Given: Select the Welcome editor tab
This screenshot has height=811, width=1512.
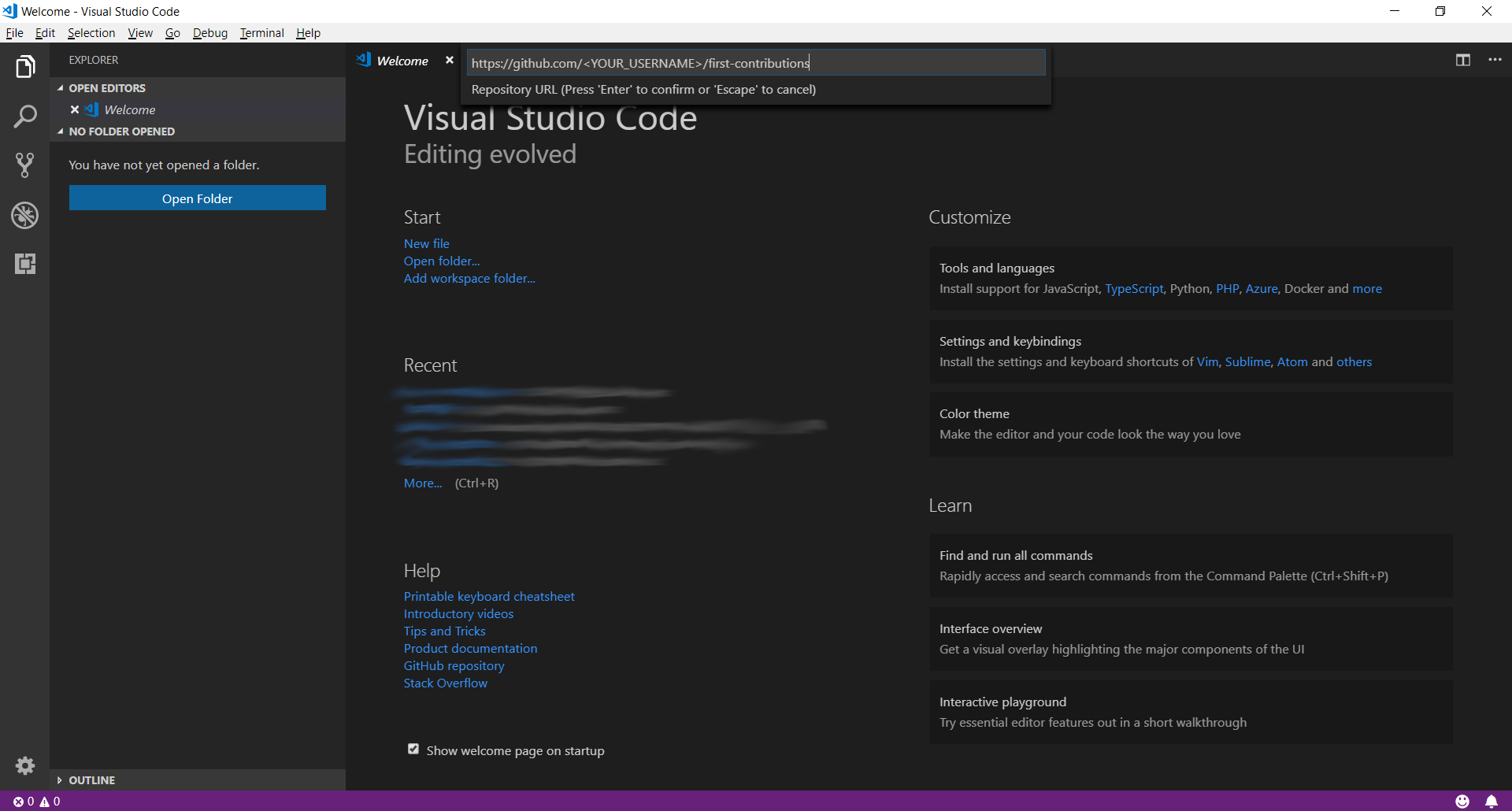Looking at the screenshot, I should point(402,60).
